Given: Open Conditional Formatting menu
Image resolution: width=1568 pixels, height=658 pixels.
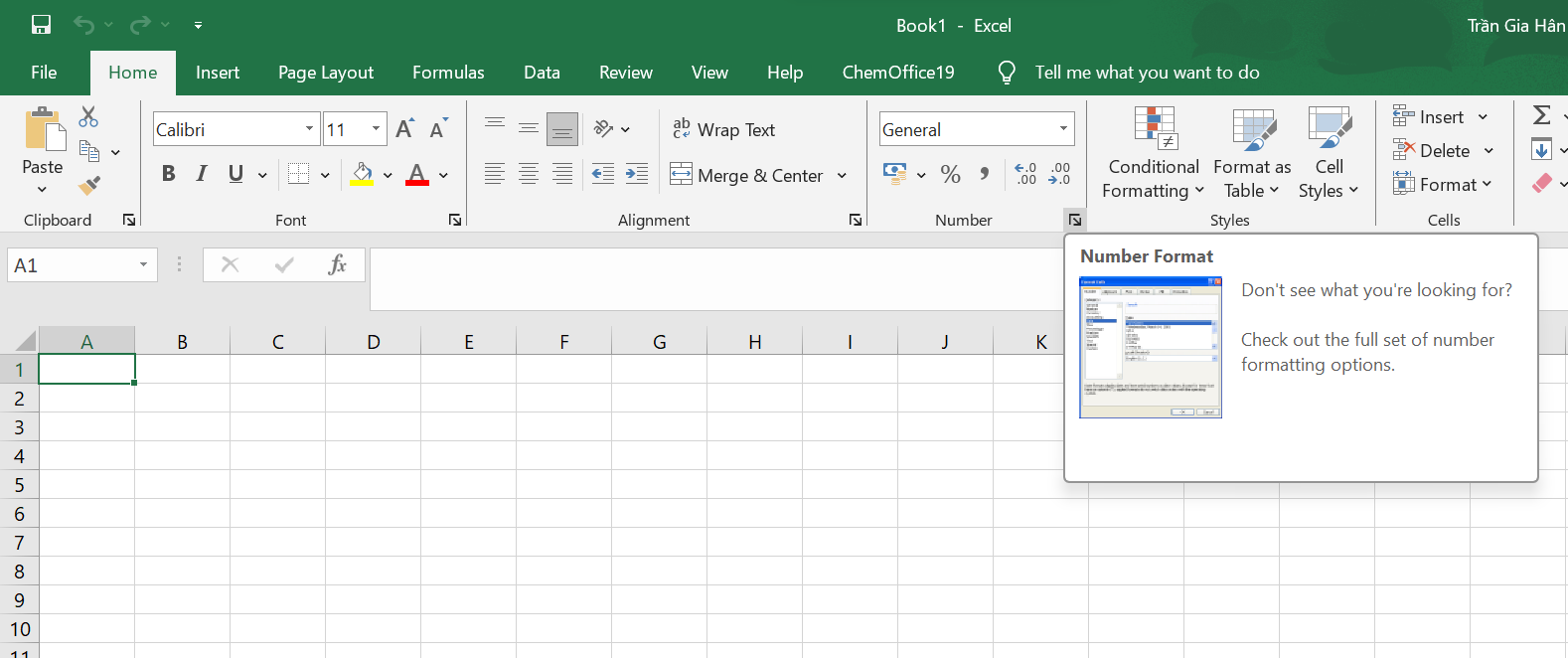Looking at the screenshot, I should (1154, 153).
